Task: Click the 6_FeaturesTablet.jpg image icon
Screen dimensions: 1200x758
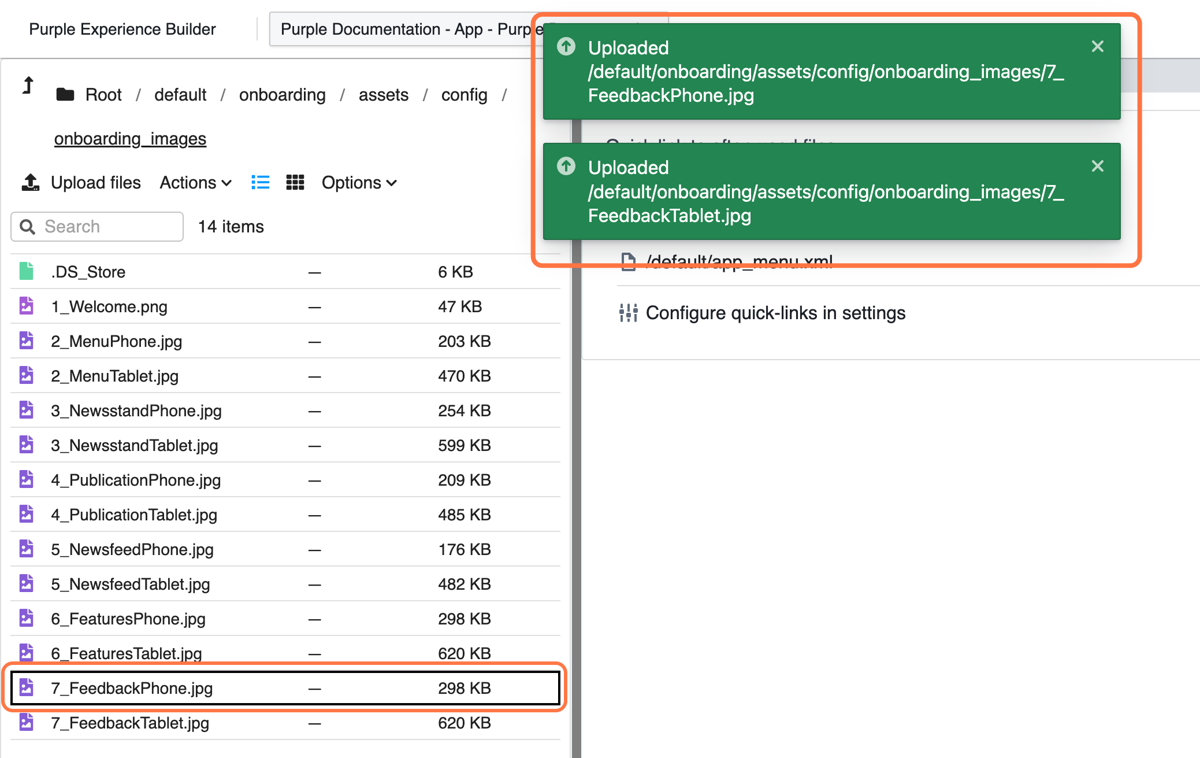Action: point(27,653)
